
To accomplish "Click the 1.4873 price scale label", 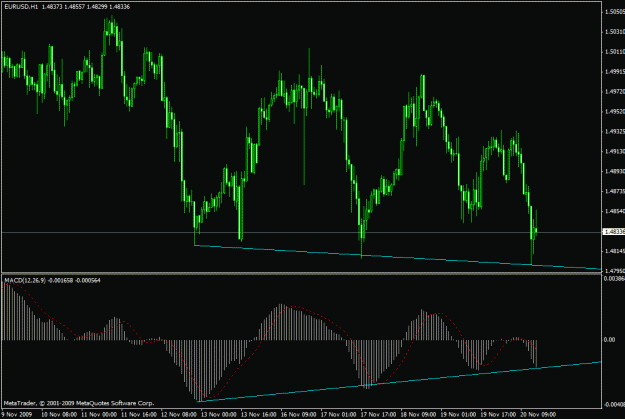I will [615, 191].
